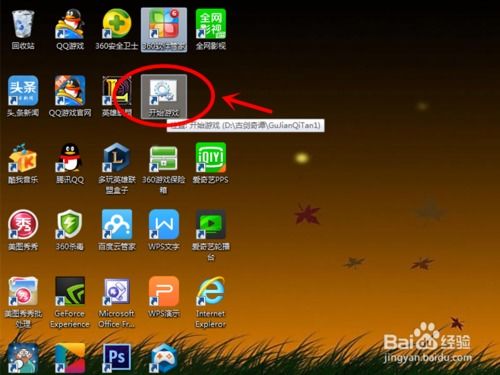
Task: Click the 爱奇艺PPS shortcut
Action: (x=211, y=158)
